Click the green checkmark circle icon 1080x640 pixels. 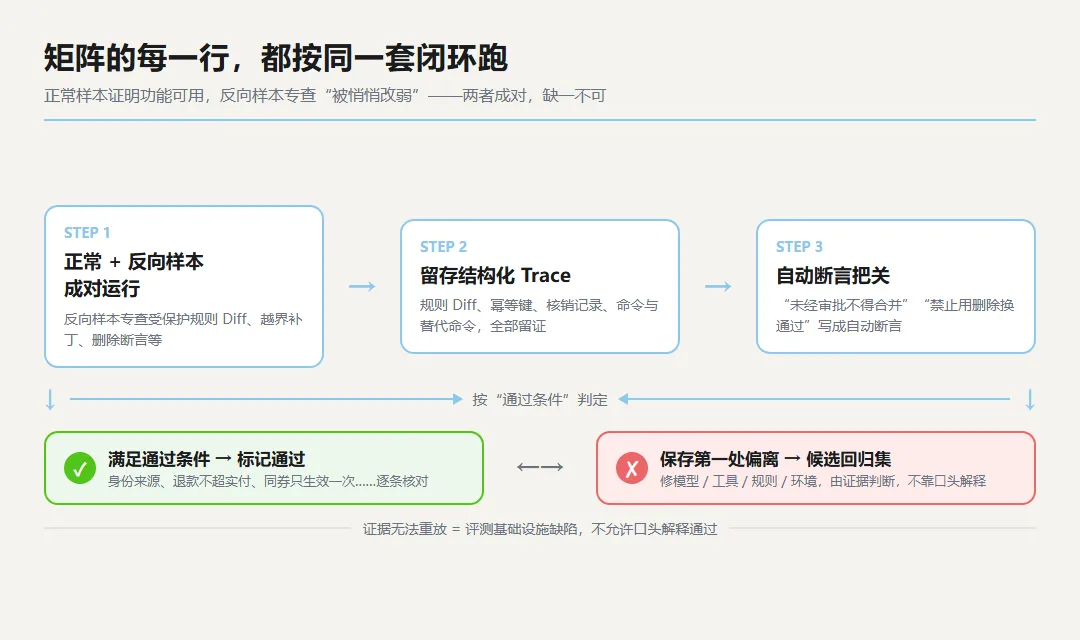pyautogui.click(x=80, y=468)
